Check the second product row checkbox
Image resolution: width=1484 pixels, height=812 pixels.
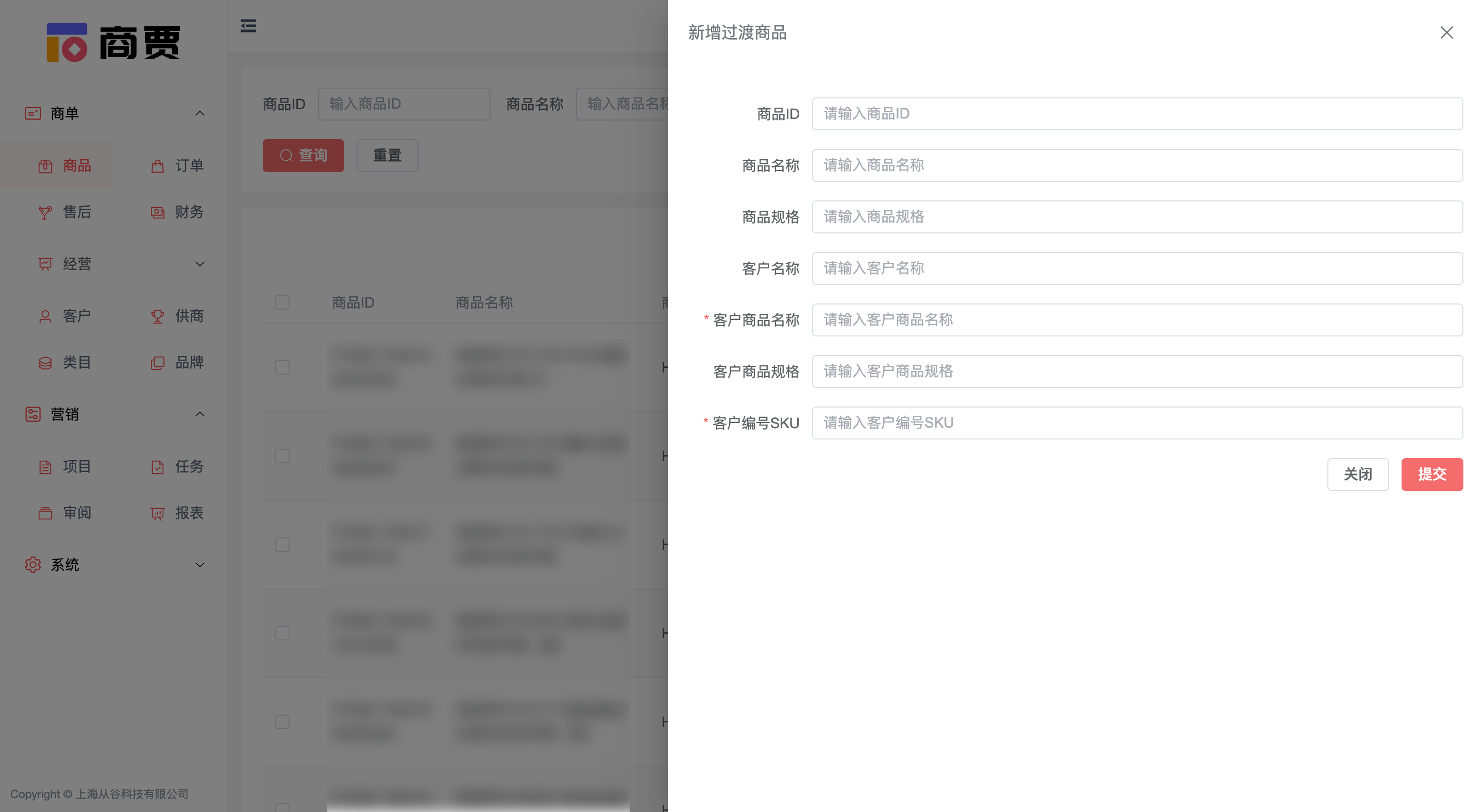282,456
